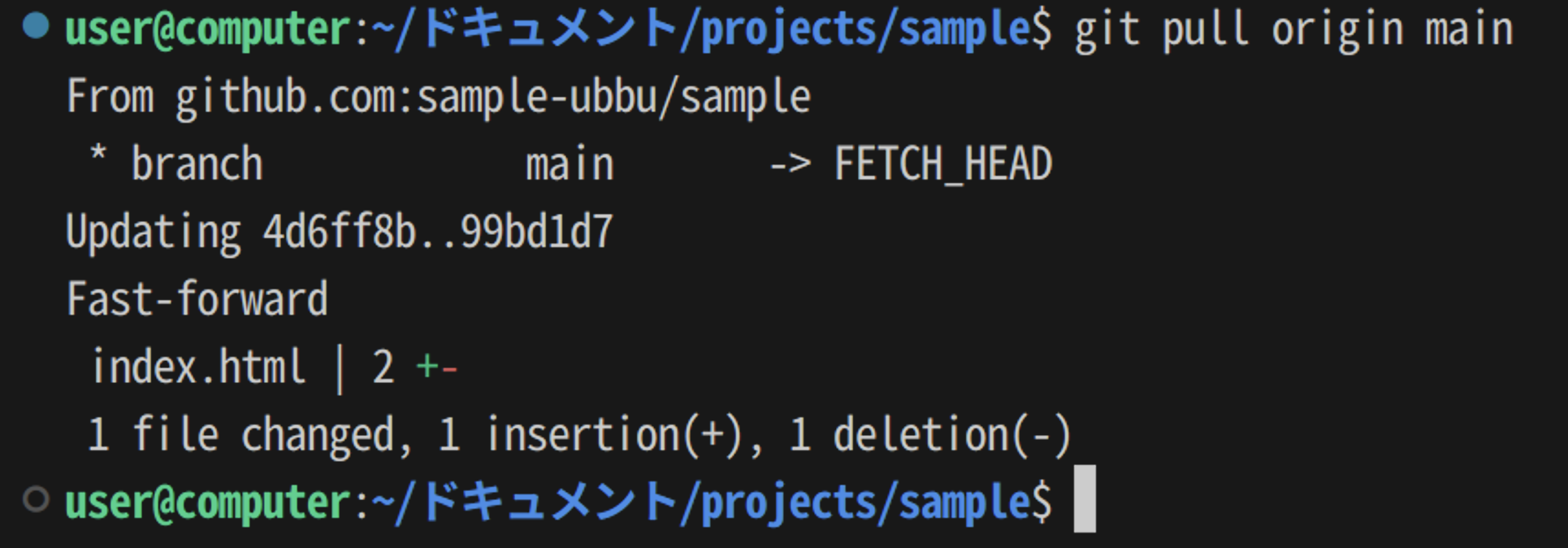Click the red minus sign in the diffstat
Image resolution: width=1568 pixels, height=548 pixels.
449,369
